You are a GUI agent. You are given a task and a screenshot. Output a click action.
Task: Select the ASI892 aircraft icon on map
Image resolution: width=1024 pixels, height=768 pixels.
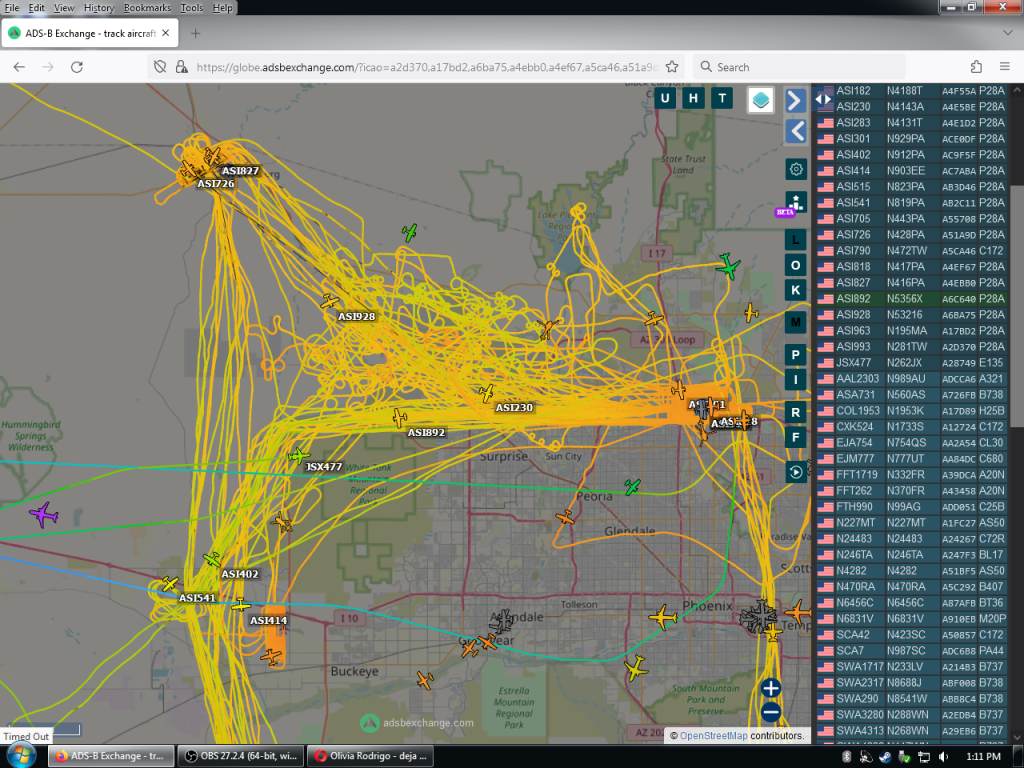coord(400,417)
